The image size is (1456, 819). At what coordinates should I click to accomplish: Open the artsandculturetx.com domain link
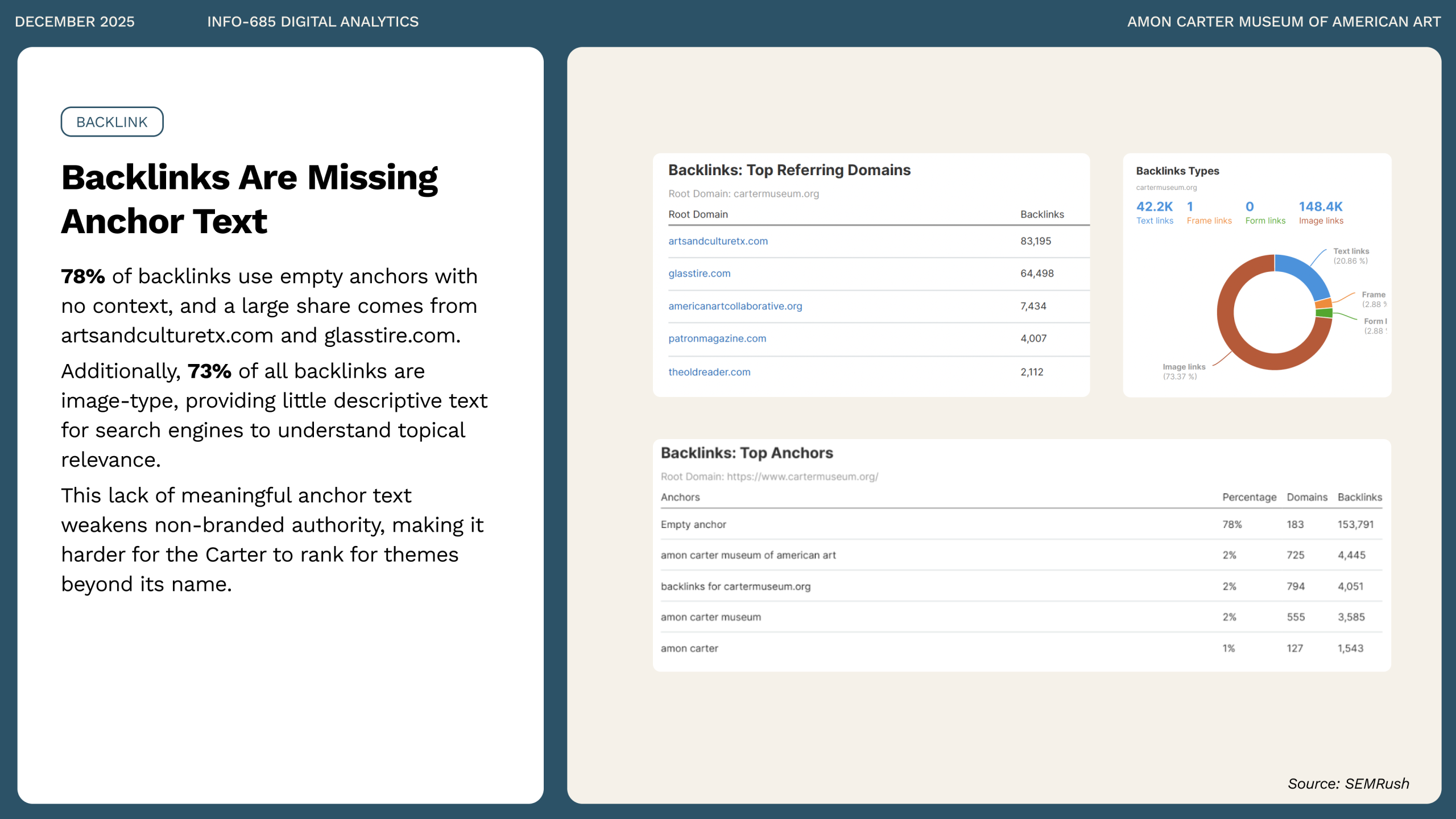point(718,241)
